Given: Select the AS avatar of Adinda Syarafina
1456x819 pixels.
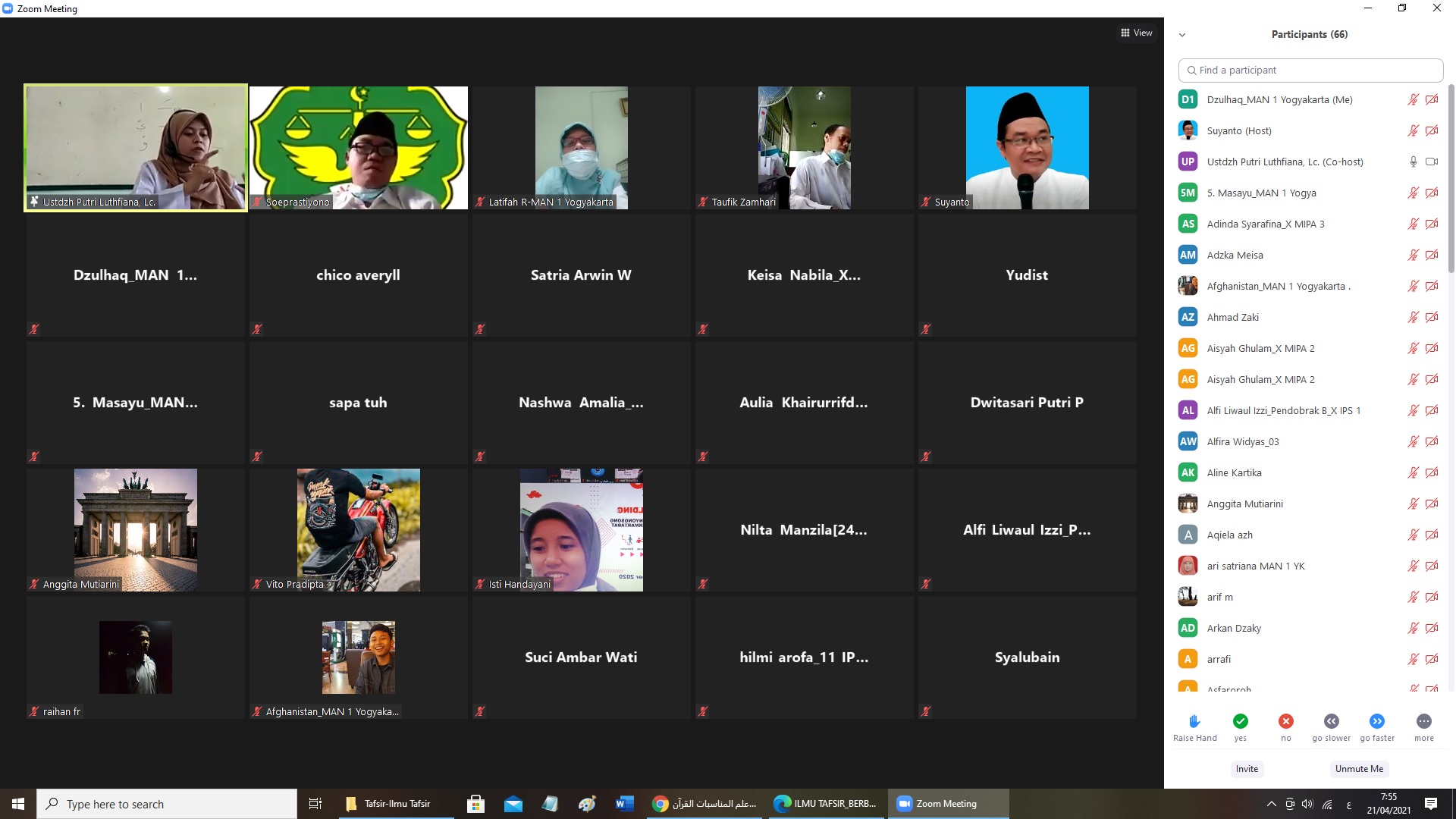Looking at the screenshot, I should (x=1188, y=224).
